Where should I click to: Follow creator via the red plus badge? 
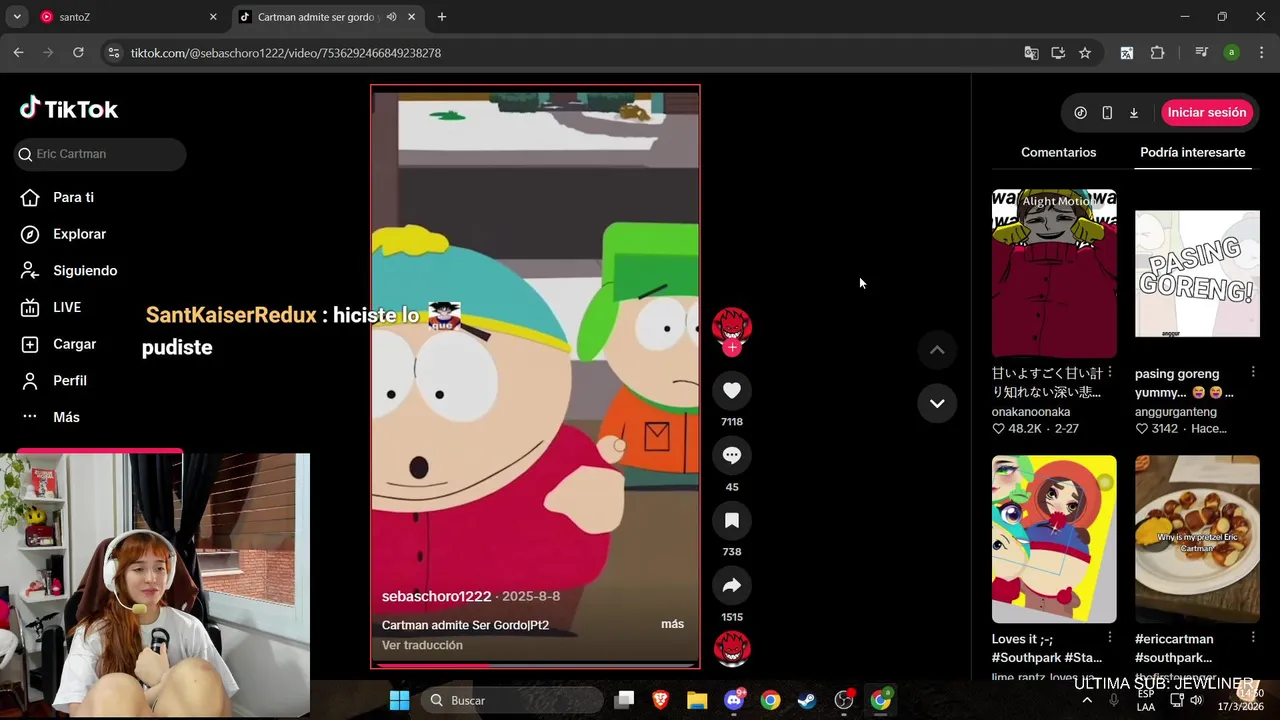click(732, 348)
